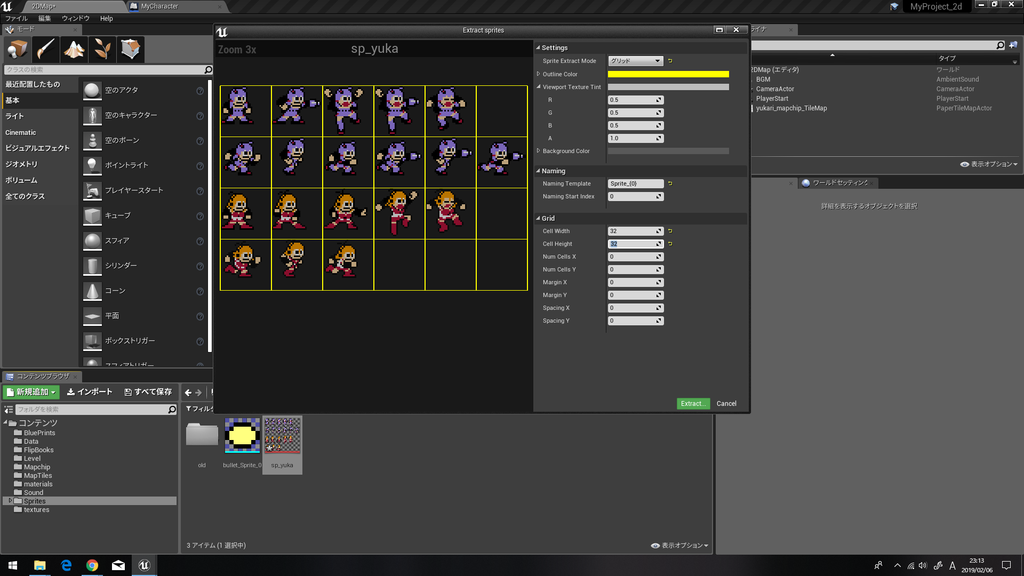Reset Sprite Extract Mode to default arrow
Image resolution: width=1024 pixels, height=576 pixels.
coord(670,61)
